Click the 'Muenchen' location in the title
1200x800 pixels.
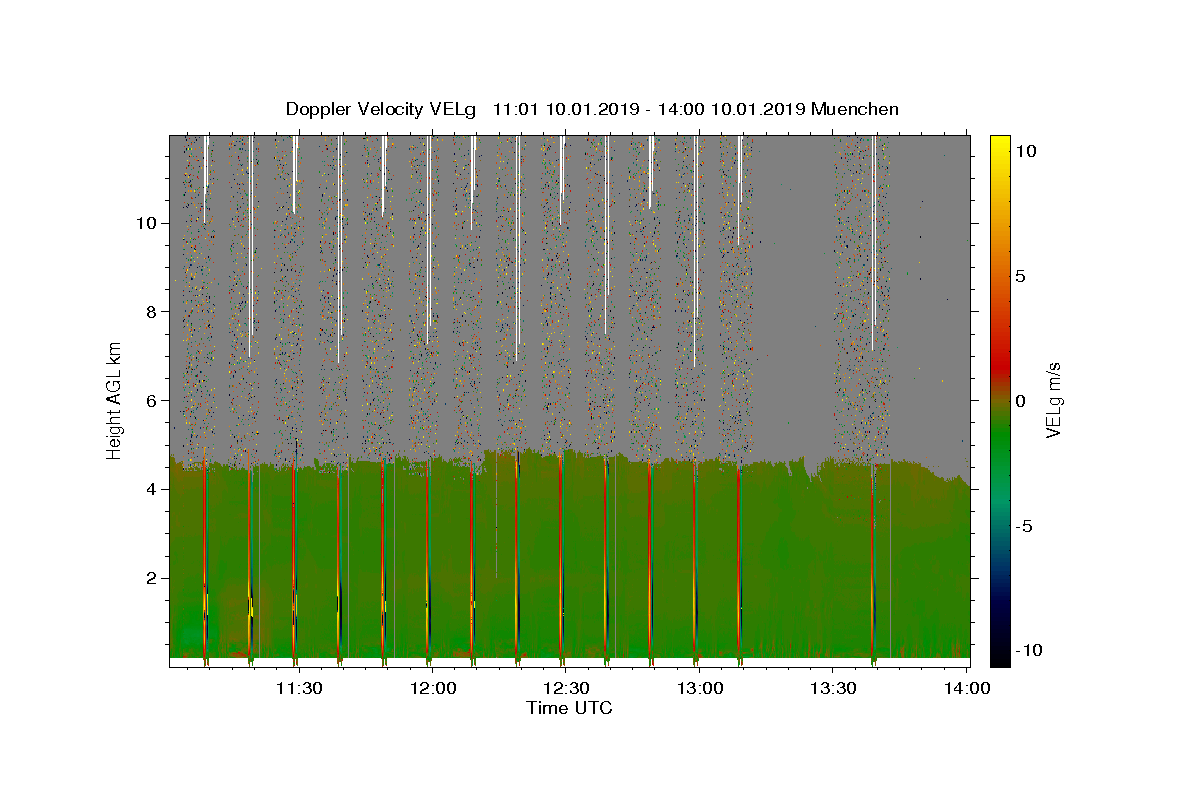tap(855, 109)
